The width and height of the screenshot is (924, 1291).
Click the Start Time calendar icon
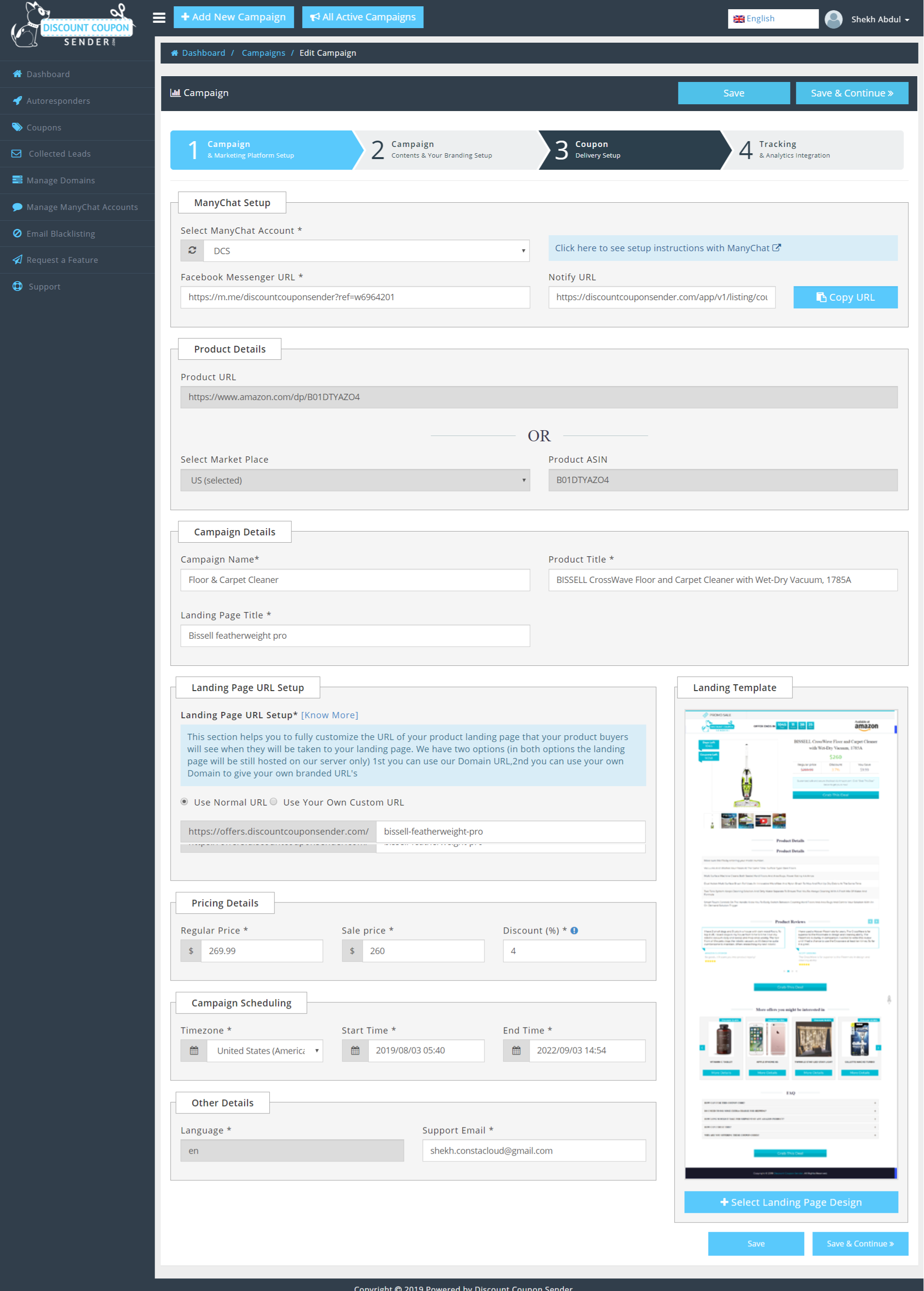(355, 1050)
